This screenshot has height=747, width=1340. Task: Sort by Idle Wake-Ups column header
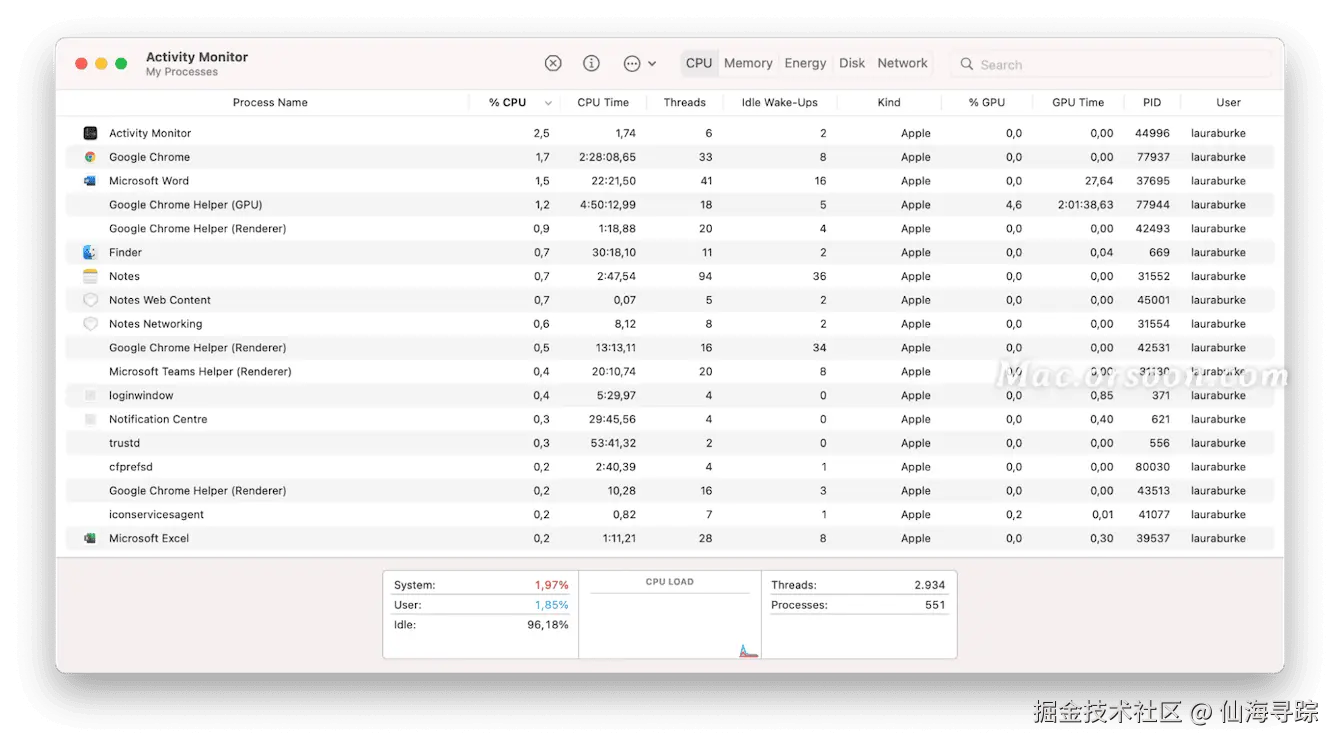[779, 102]
